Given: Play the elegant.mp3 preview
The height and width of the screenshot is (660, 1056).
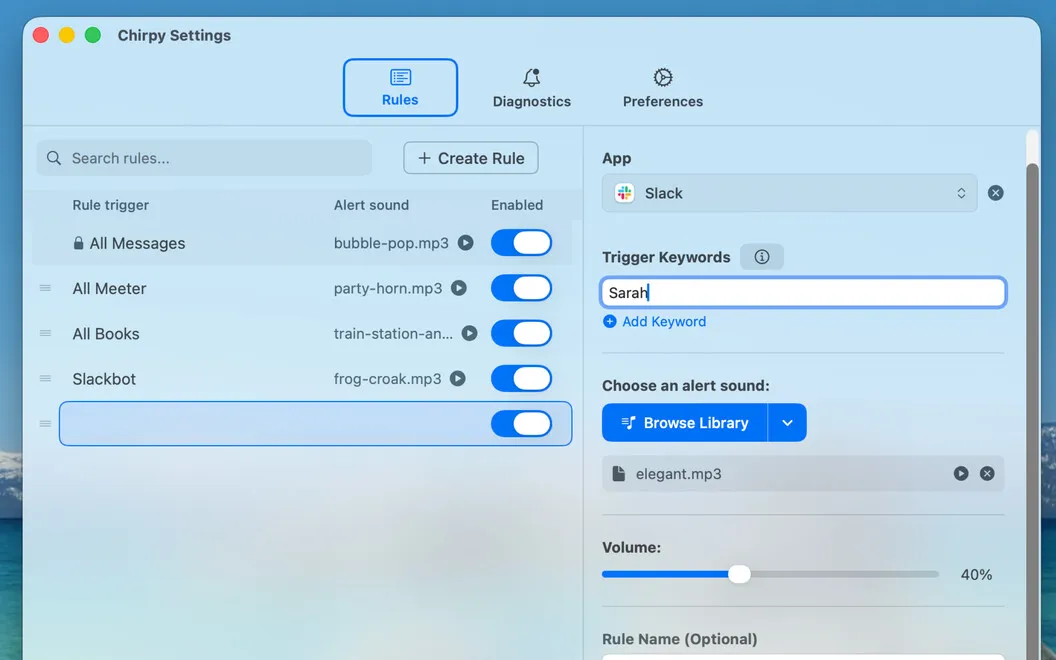Looking at the screenshot, I should (x=961, y=473).
